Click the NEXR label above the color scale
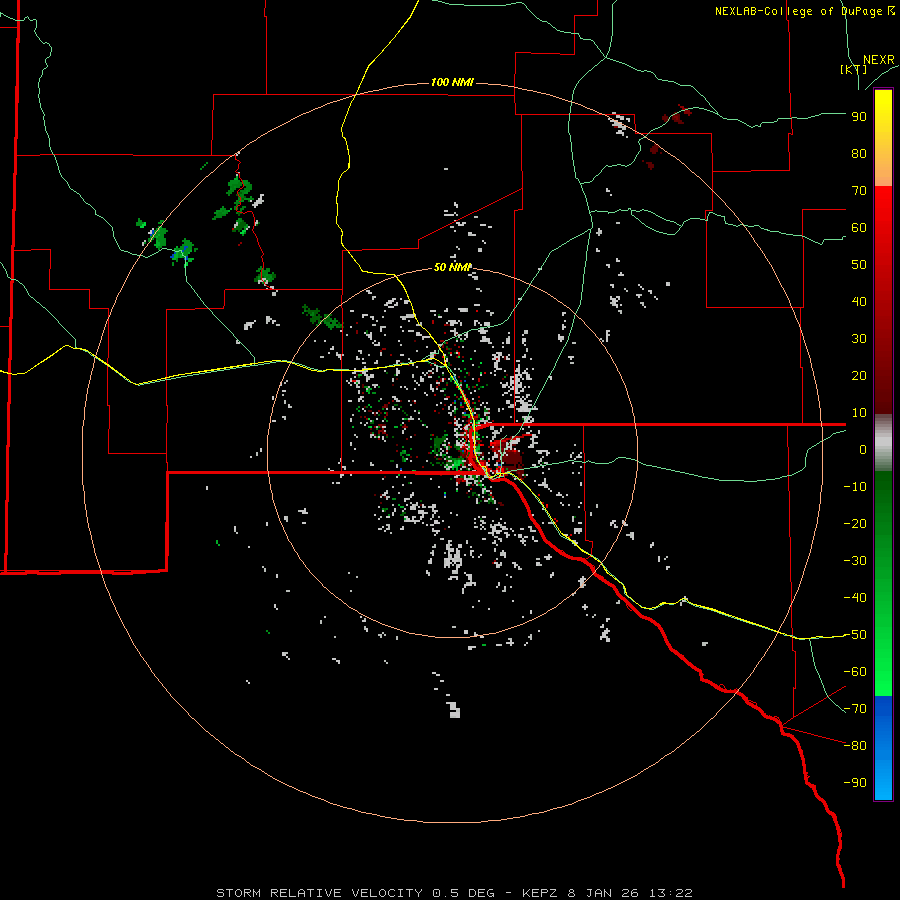The width and height of the screenshot is (900, 900). pos(879,60)
